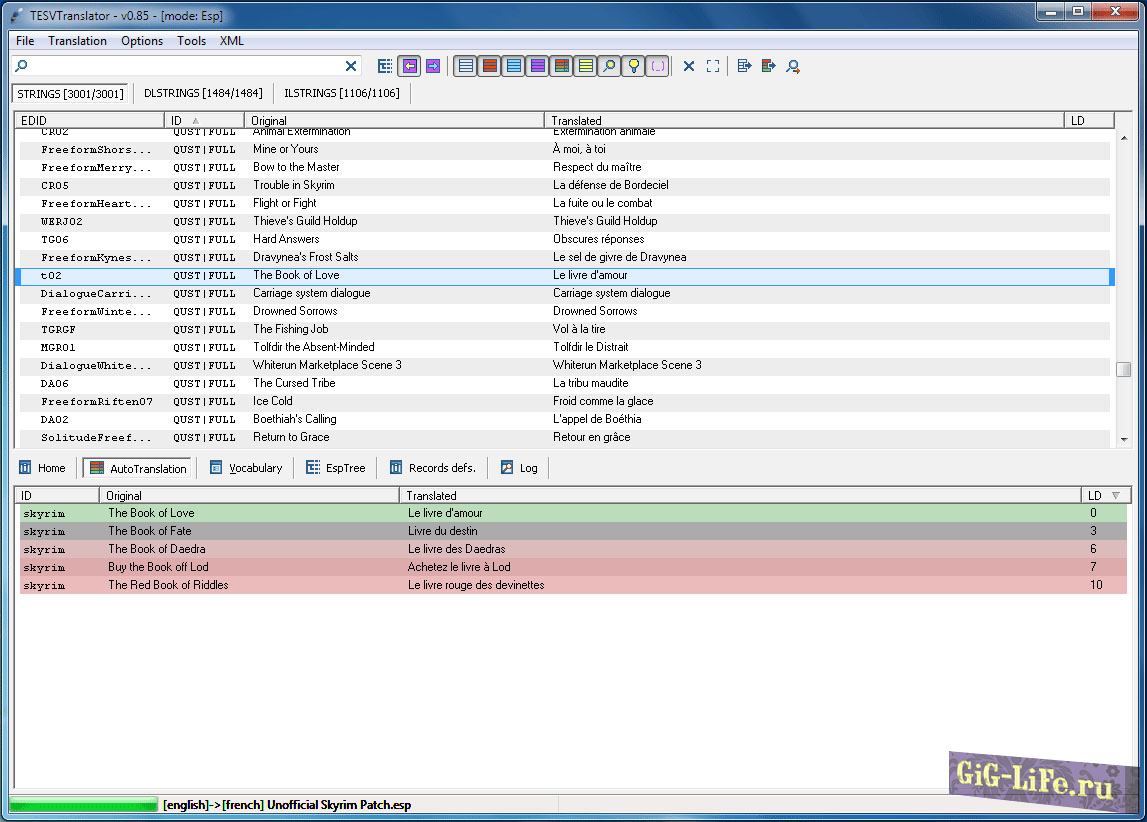The width and height of the screenshot is (1147, 822).
Task: Toggle the yellow lines filter button
Action: pyautogui.click(x=585, y=66)
